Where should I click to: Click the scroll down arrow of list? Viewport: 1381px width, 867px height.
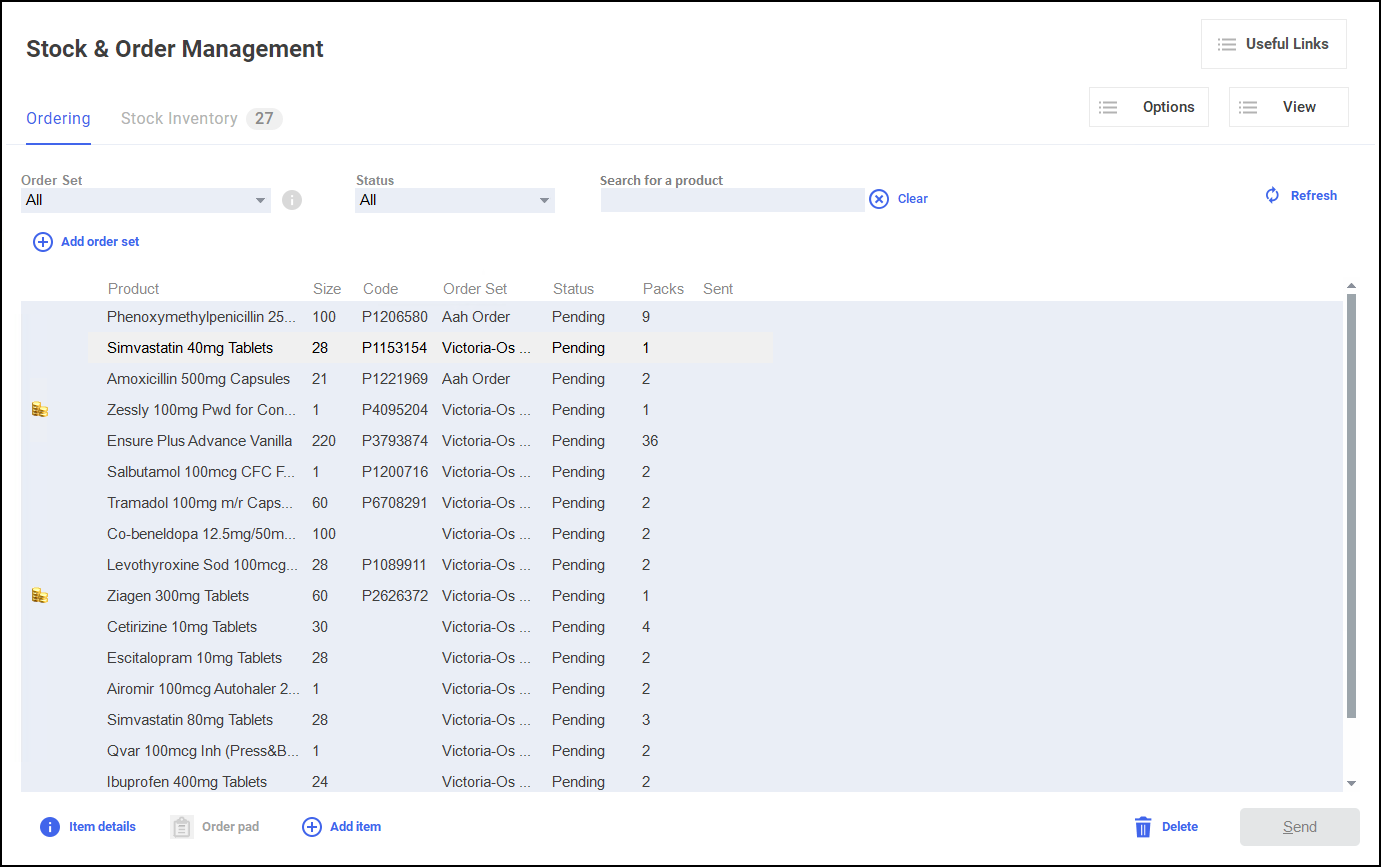[1351, 783]
